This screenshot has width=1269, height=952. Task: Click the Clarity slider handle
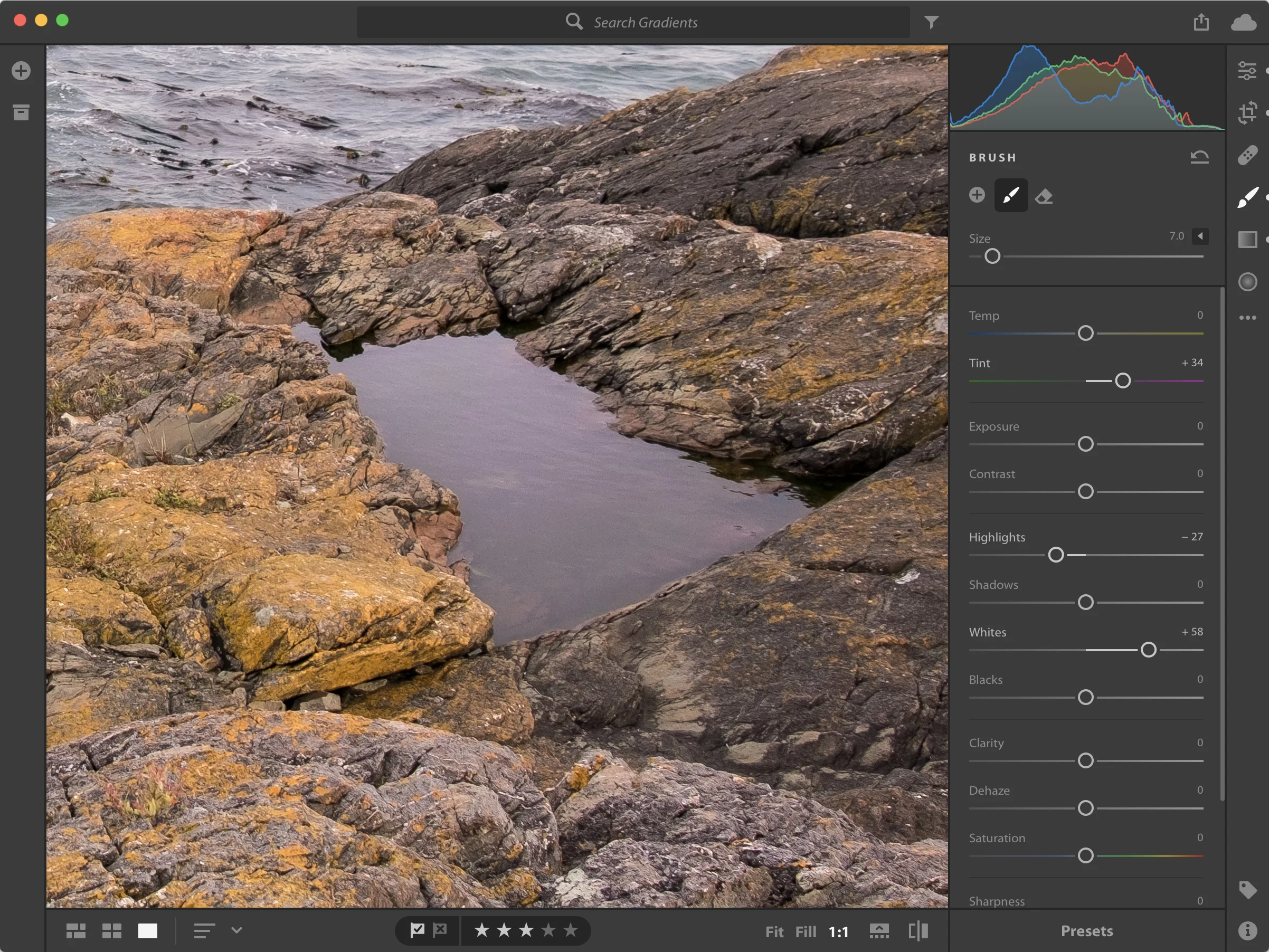click(x=1085, y=761)
